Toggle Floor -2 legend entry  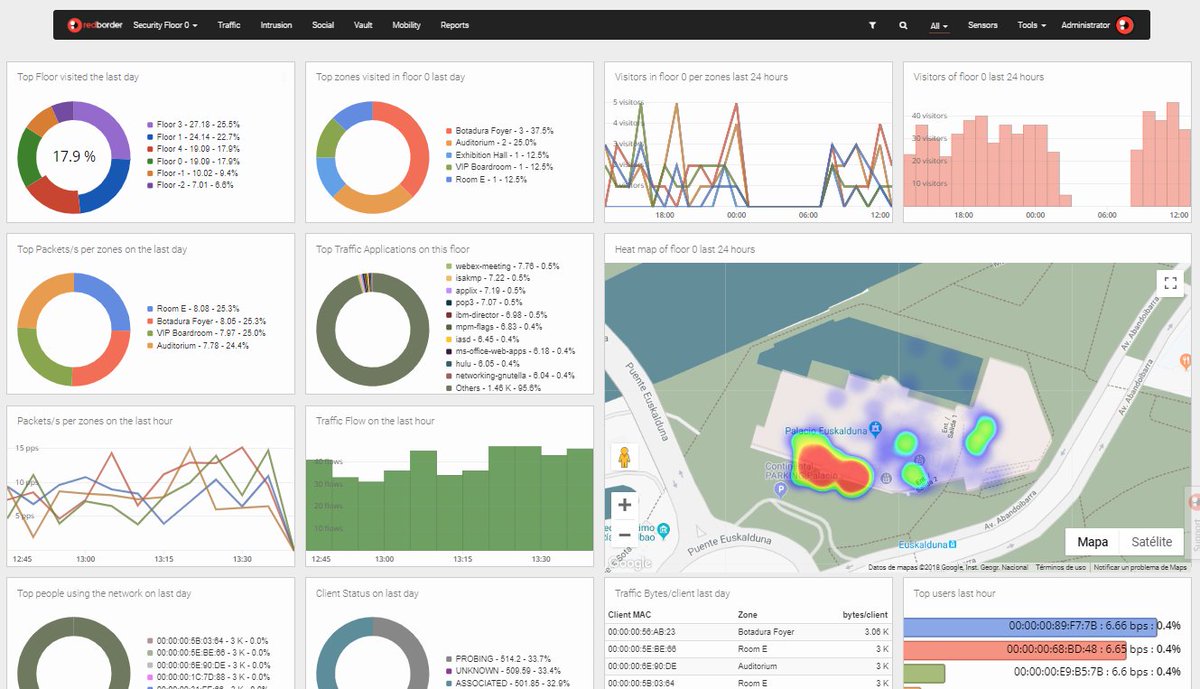point(190,184)
